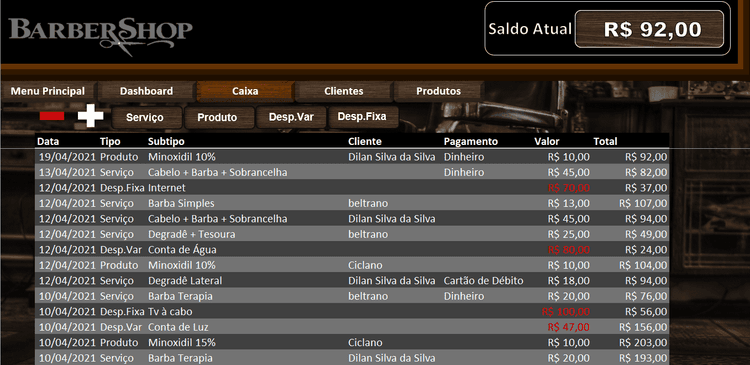
Task: Click the R$ 49,00 total cell
Action: (x=646, y=234)
